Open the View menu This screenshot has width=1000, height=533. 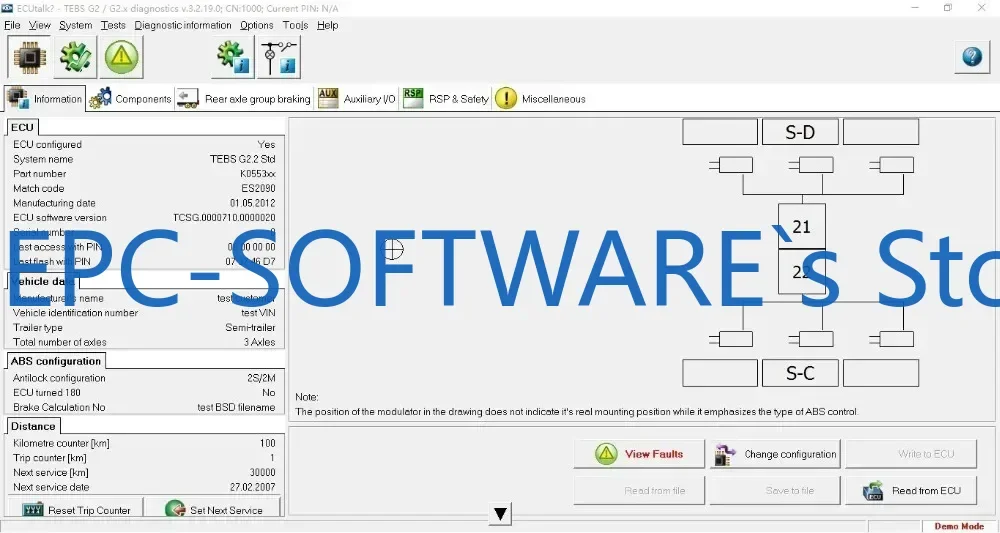(x=40, y=26)
